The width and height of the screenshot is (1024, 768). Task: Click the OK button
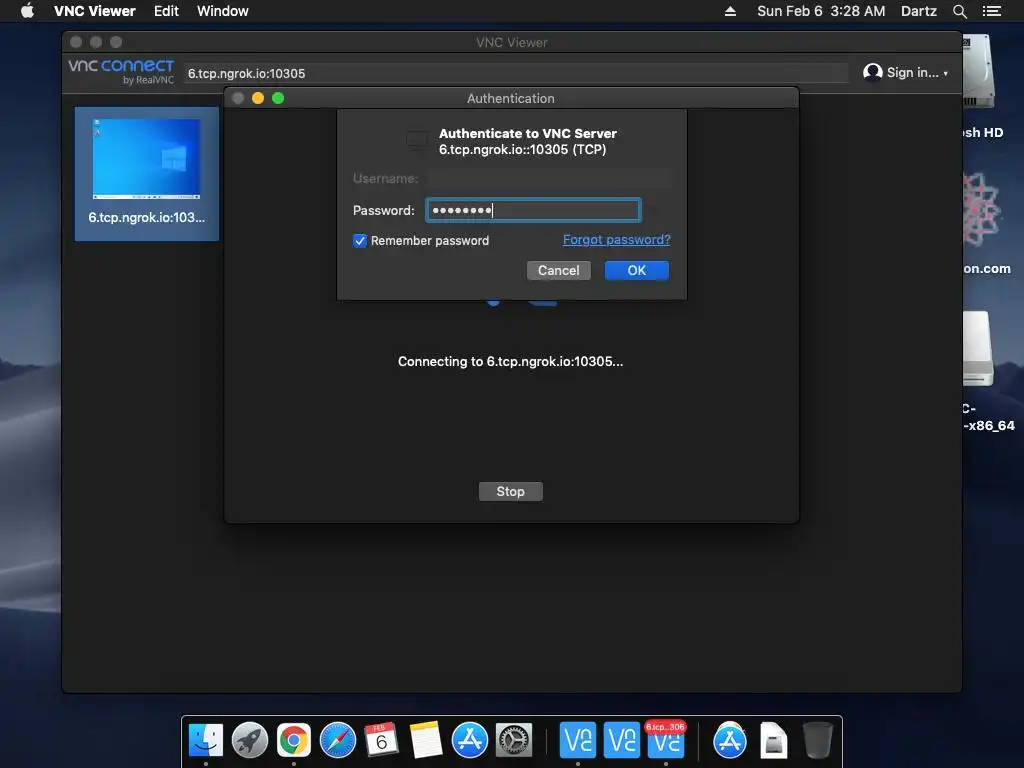[637, 270]
